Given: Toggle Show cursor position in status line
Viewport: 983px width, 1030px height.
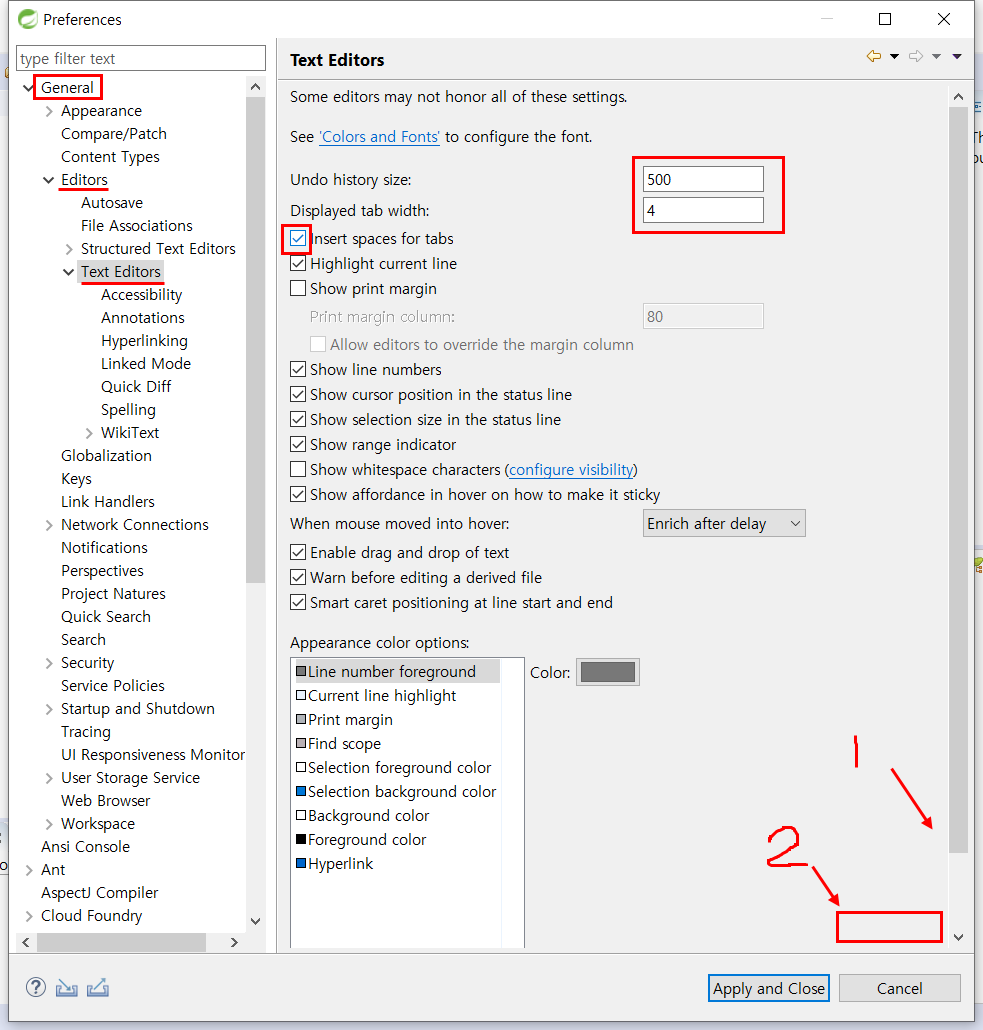Looking at the screenshot, I should (x=298, y=394).
